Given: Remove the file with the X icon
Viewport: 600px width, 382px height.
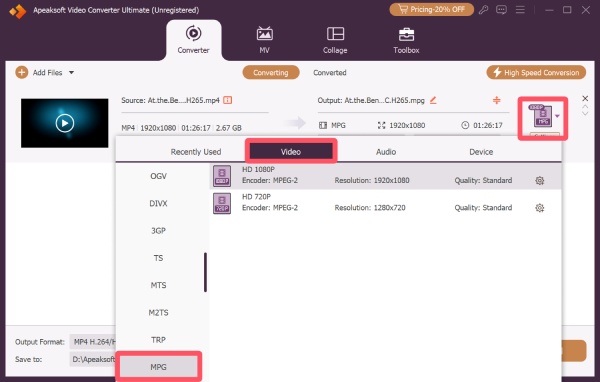Looking at the screenshot, I should tap(585, 98).
